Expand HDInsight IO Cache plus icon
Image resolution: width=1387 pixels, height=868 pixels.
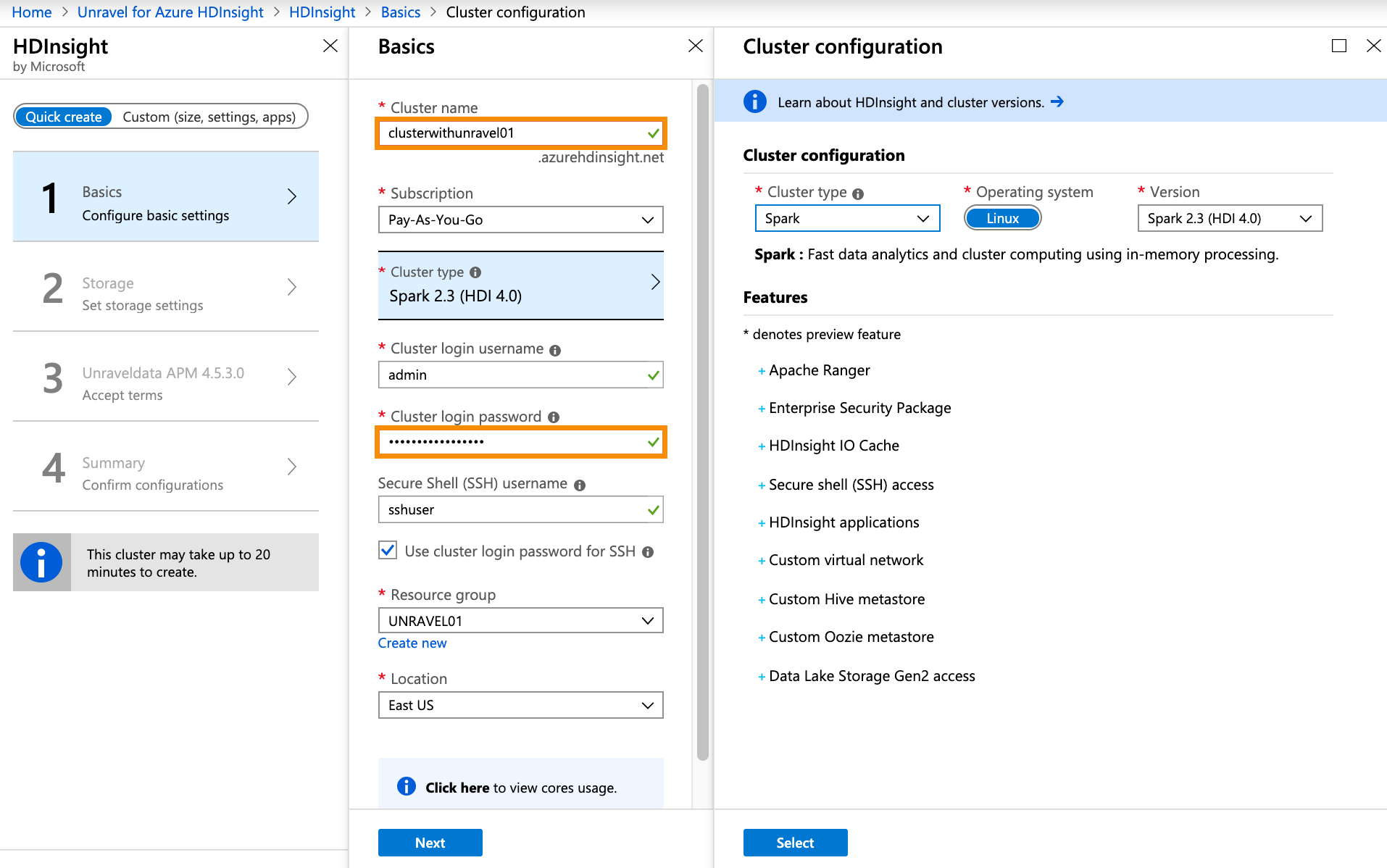[762, 446]
